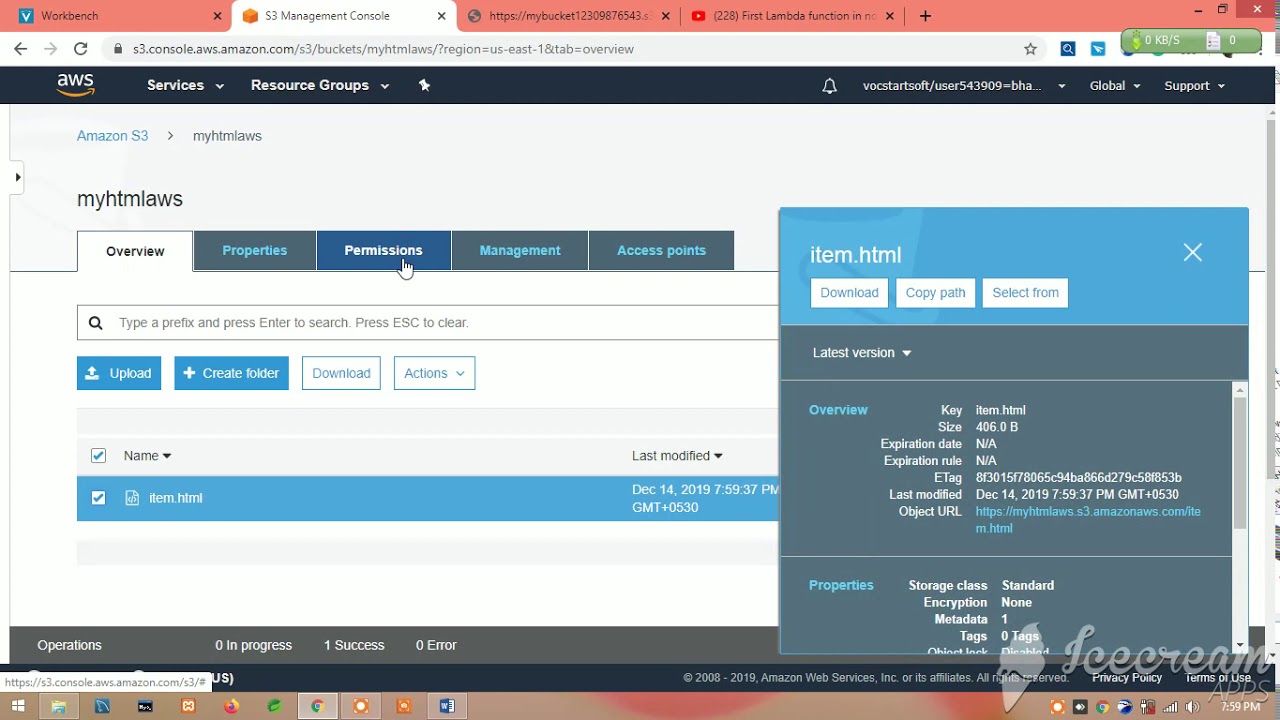Open File Explorer from taskbar

tap(59, 706)
